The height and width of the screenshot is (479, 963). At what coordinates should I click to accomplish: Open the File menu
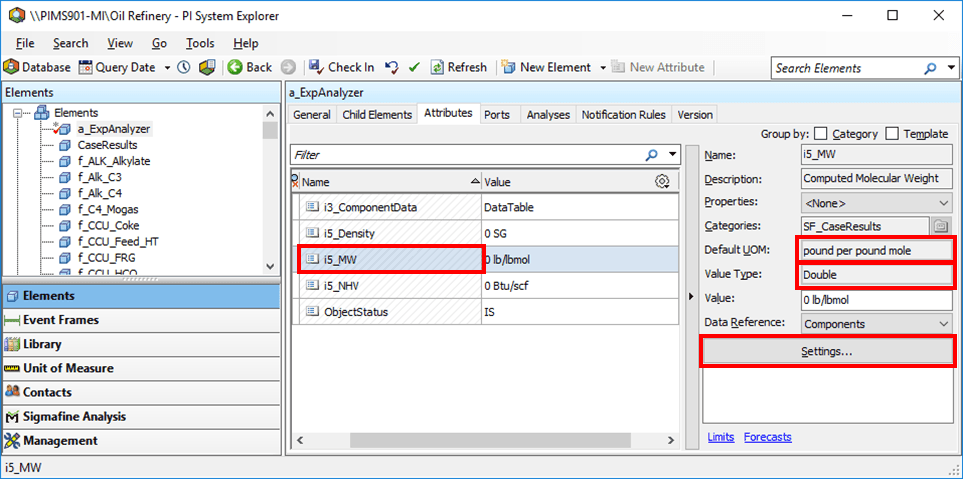coord(25,44)
